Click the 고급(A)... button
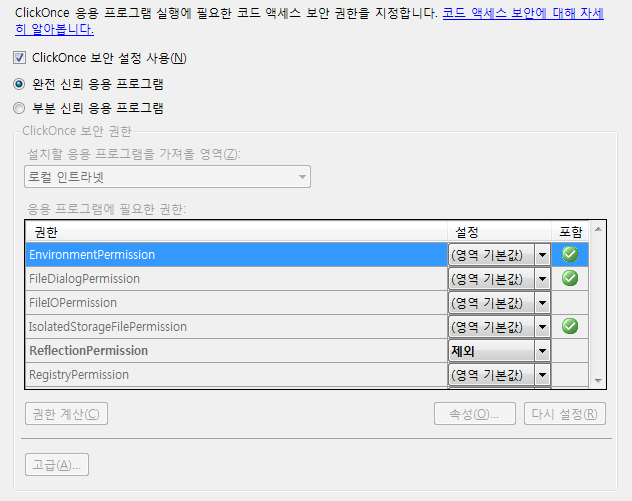The width and height of the screenshot is (632, 501). [x=57, y=465]
